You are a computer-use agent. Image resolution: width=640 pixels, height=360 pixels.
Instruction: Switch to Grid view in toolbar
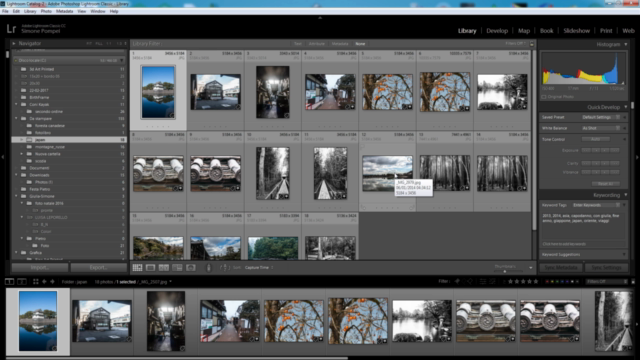click(x=138, y=268)
